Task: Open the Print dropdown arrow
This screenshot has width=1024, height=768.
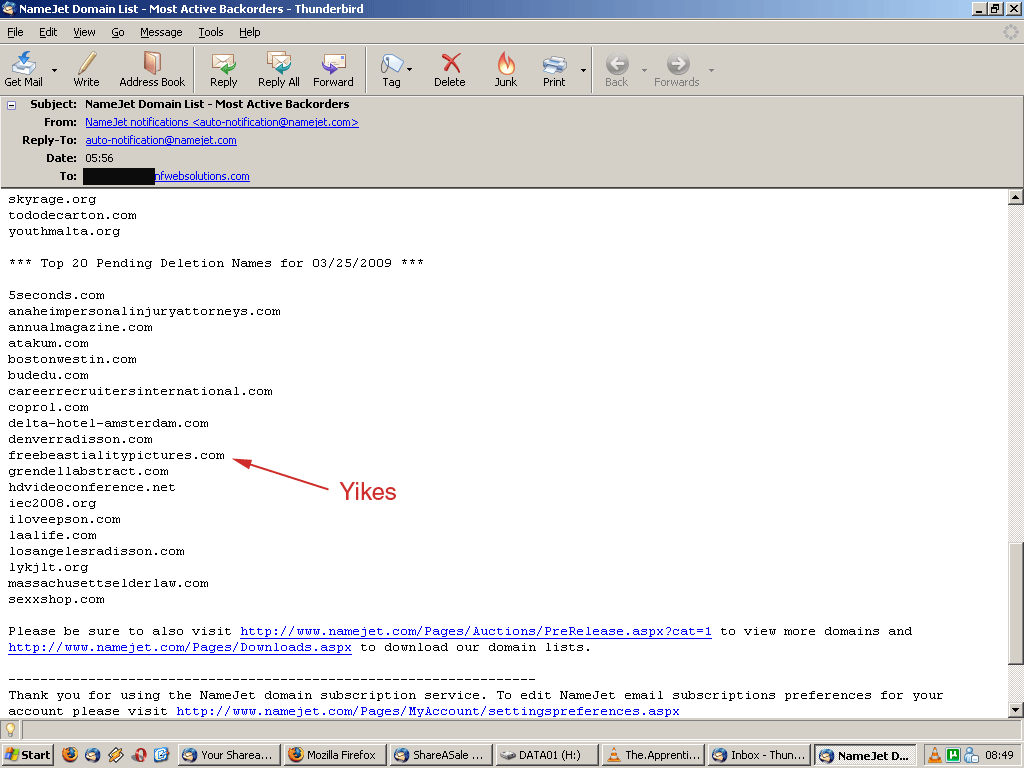Action: tap(582, 70)
